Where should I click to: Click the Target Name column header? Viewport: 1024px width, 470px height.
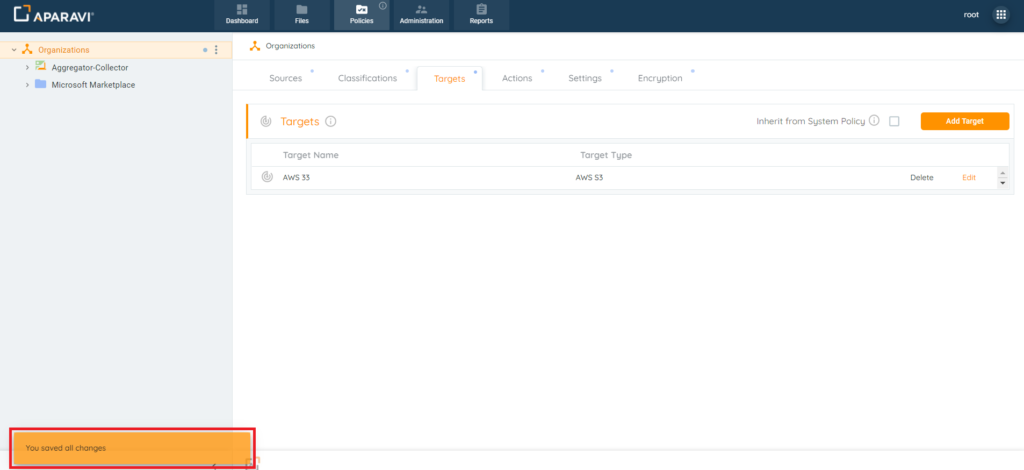(311, 155)
